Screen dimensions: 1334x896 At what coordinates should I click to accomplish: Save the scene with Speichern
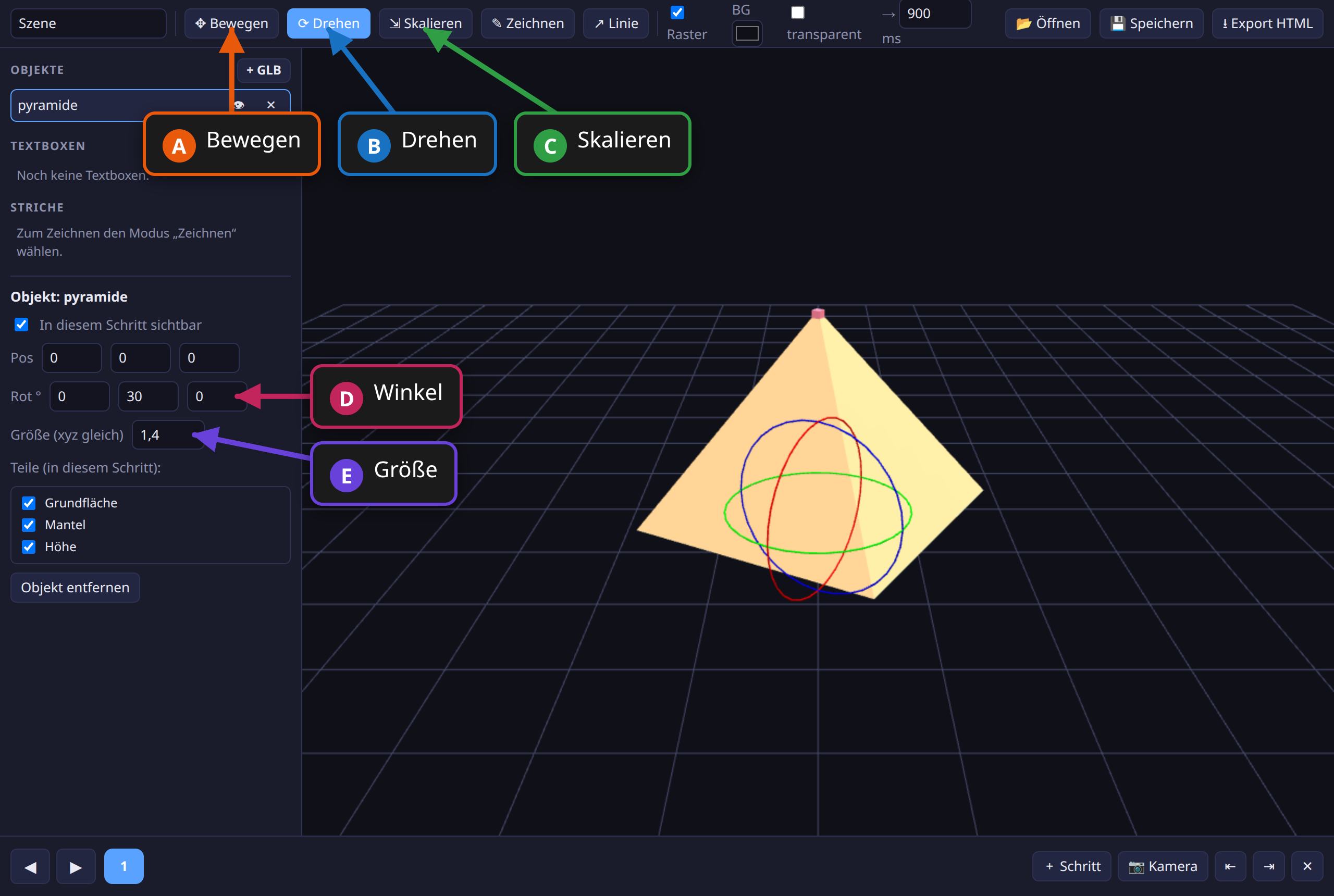1151,23
